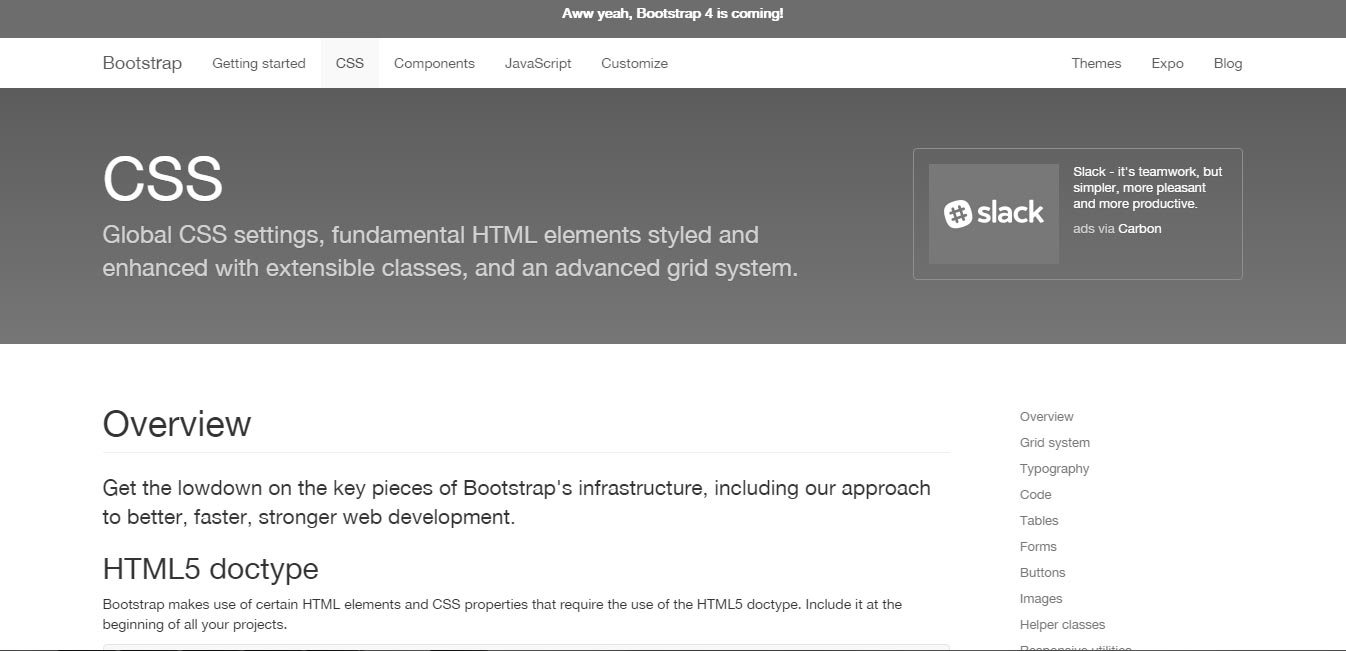Select the CSS nav tab
The width and height of the screenshot is (1346, 651).
(x=350, y=63)
